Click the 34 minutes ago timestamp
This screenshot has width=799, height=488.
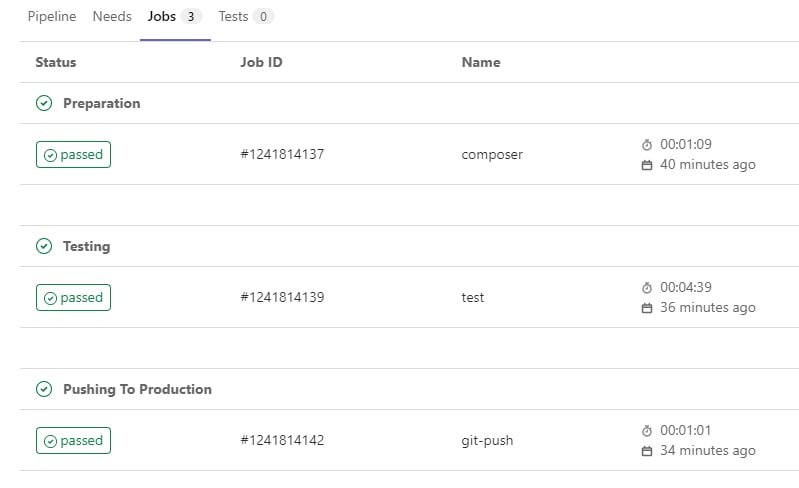[708, 451]
